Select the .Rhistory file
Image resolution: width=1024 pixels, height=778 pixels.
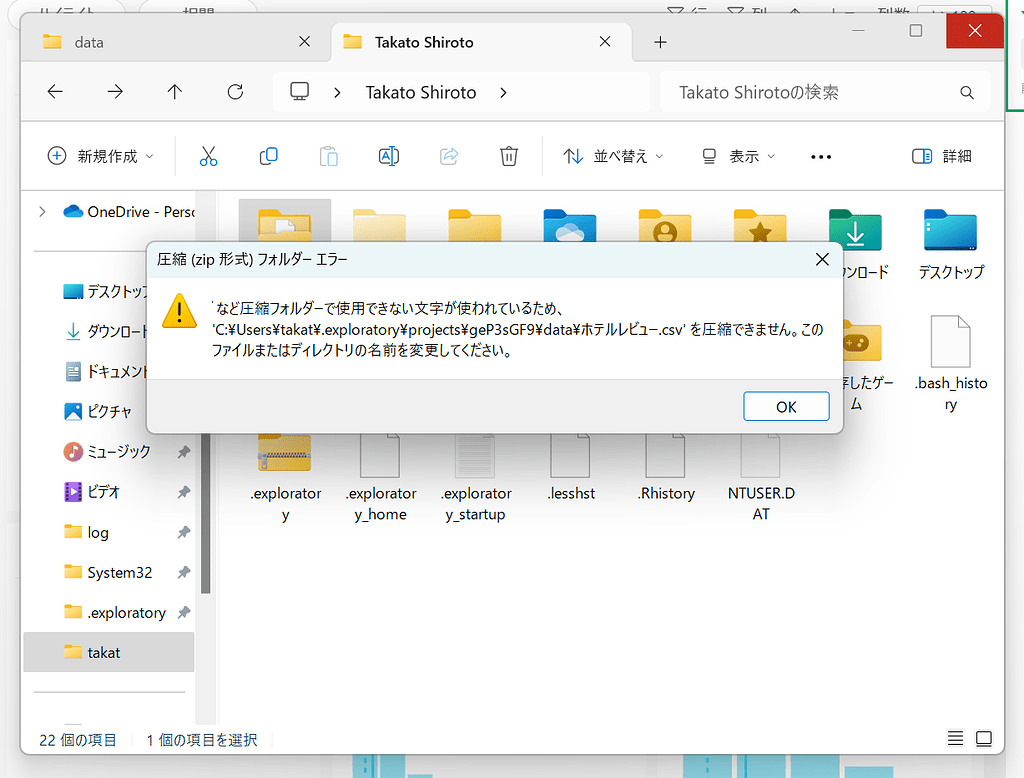pos(666,470)
